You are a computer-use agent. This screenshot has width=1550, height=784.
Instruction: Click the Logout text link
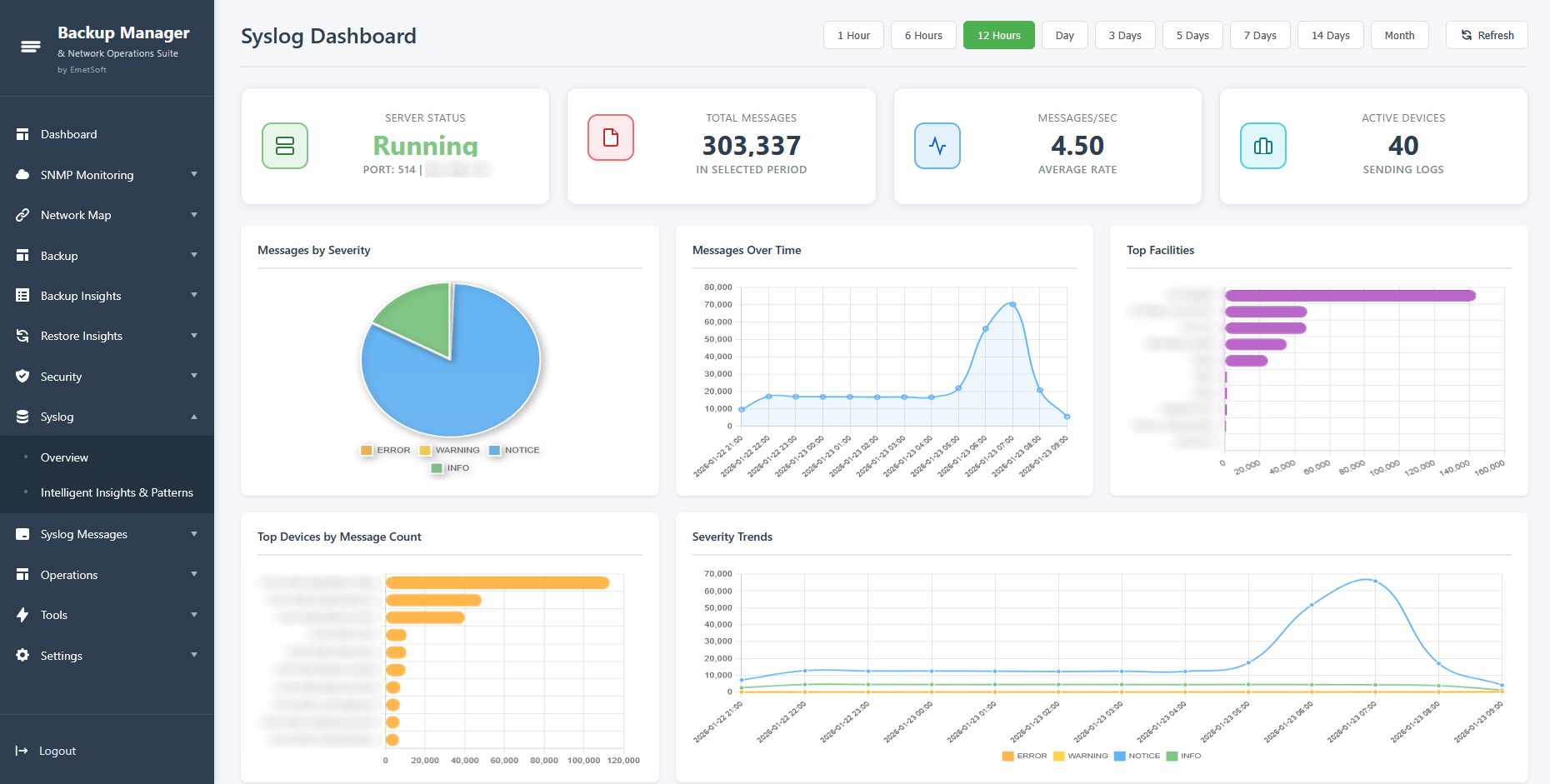(57, 751)
